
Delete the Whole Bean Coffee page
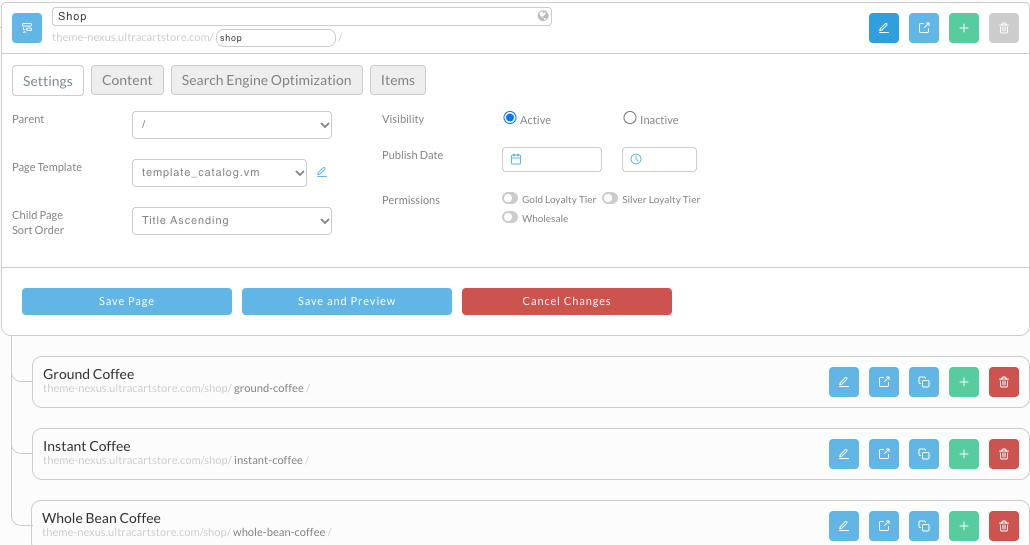point(1004,526)
